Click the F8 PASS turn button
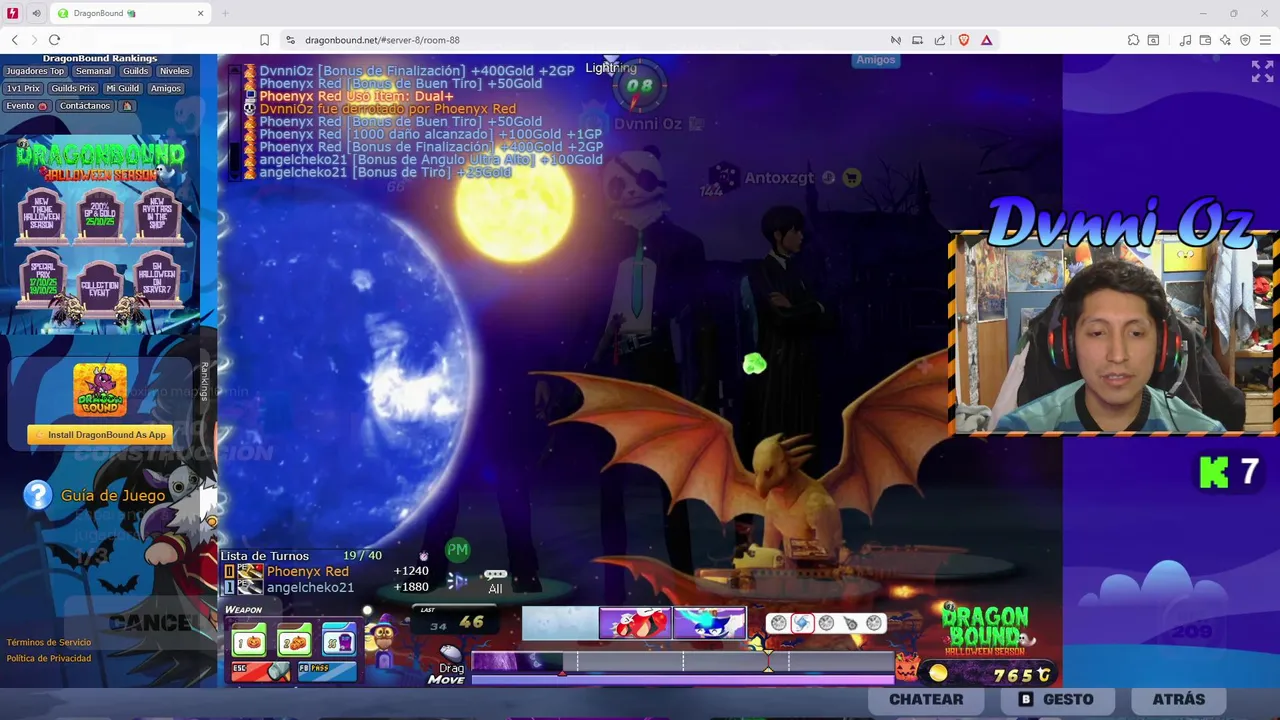This screenshot has height=720, width=1280. point(327,671)
